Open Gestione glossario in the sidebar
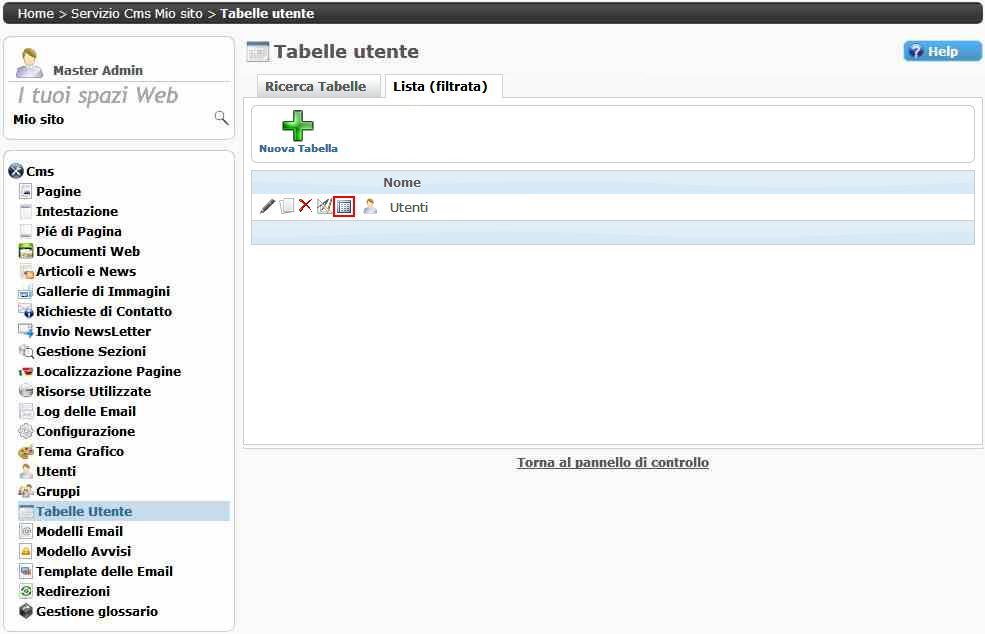The height and width of the screenshot is (634, 985). point(96,611)
